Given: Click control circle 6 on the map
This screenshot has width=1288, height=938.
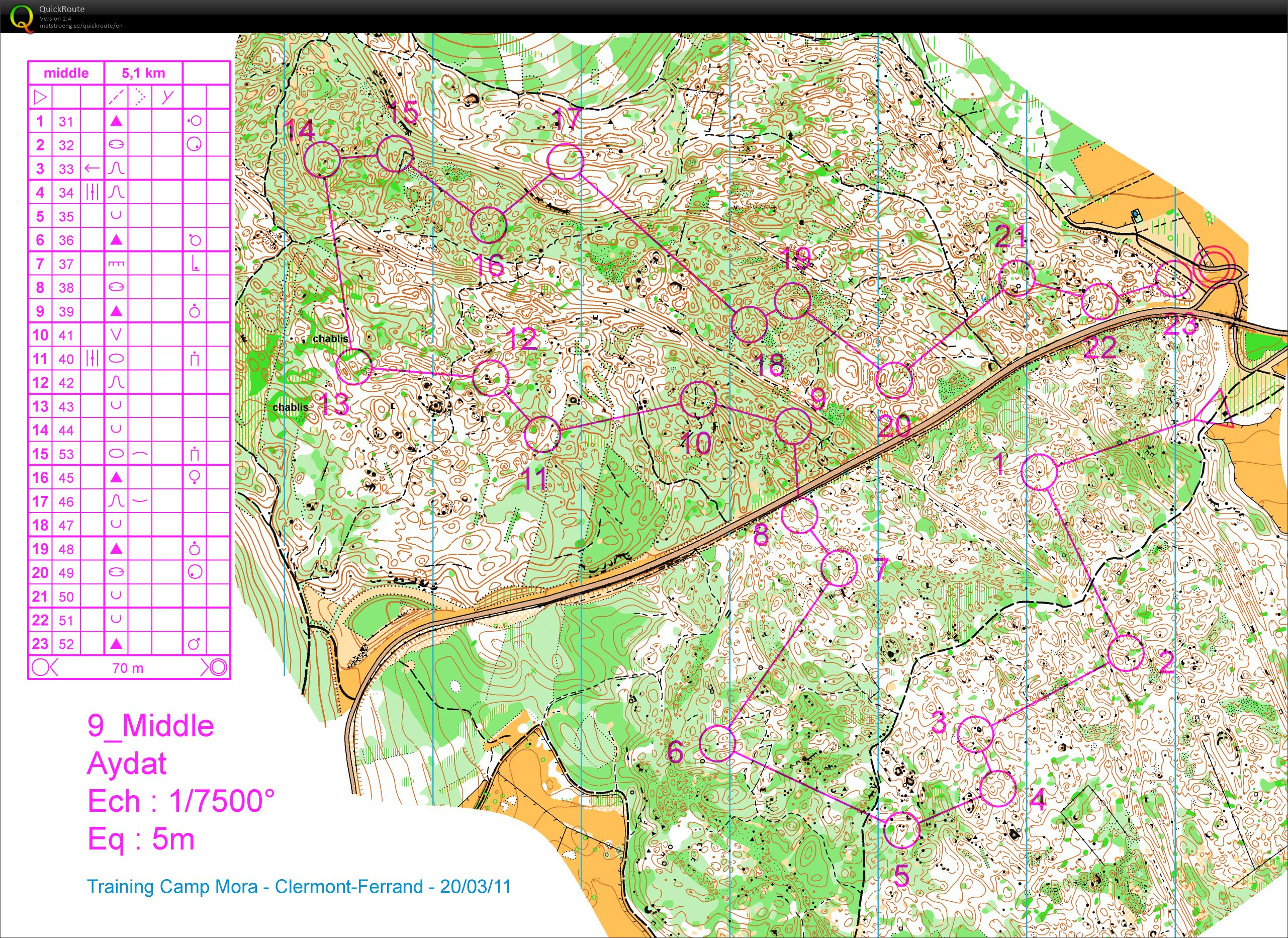Looking at the screenshot, I should (717, 743).
